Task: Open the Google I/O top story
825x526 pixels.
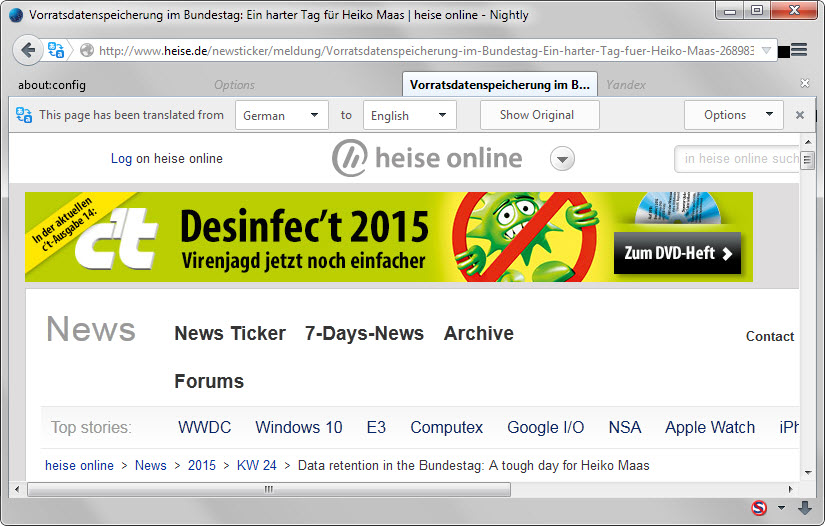Action: (545, 427)
